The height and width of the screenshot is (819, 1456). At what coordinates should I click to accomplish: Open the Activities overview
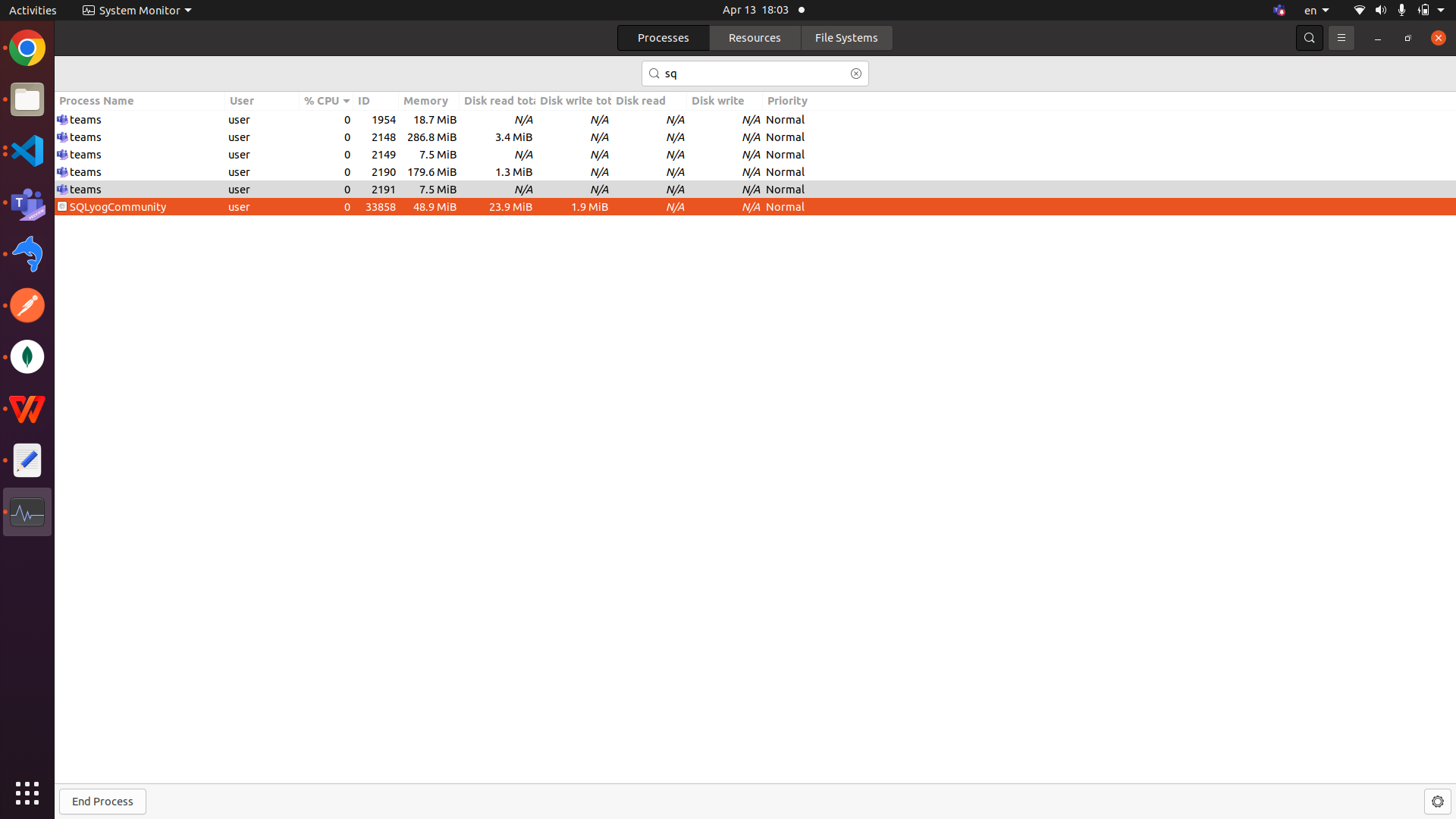pos(33,11)
